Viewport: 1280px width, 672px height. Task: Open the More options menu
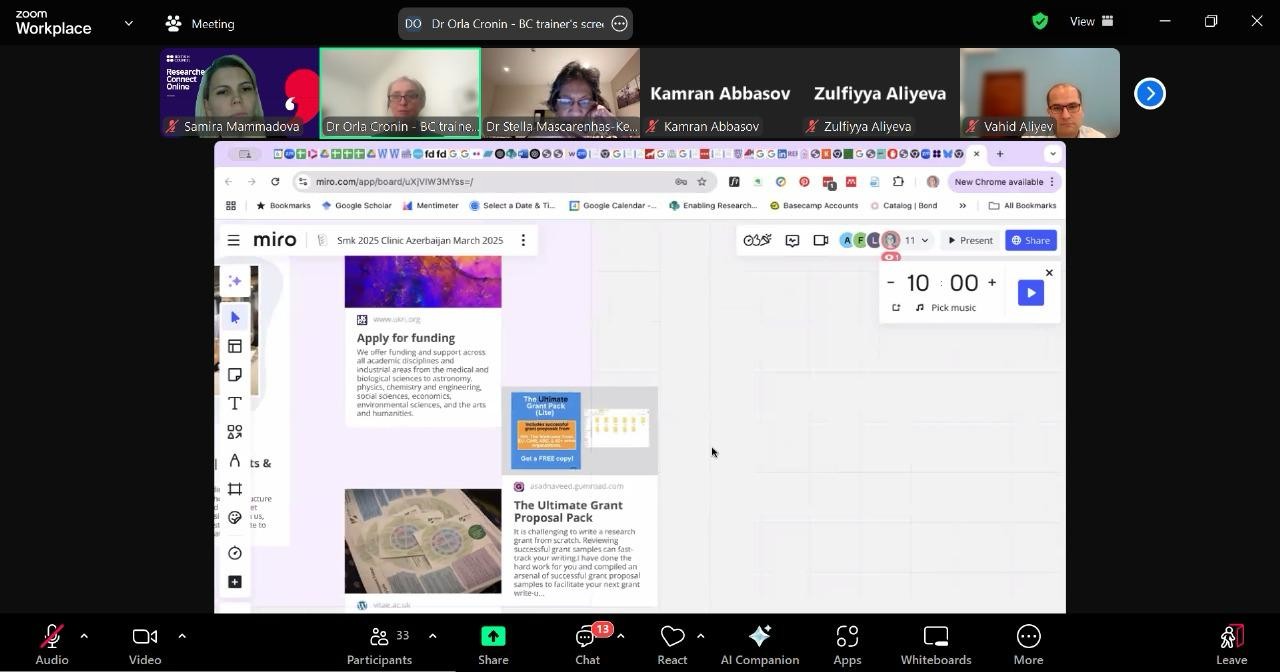1028,644
